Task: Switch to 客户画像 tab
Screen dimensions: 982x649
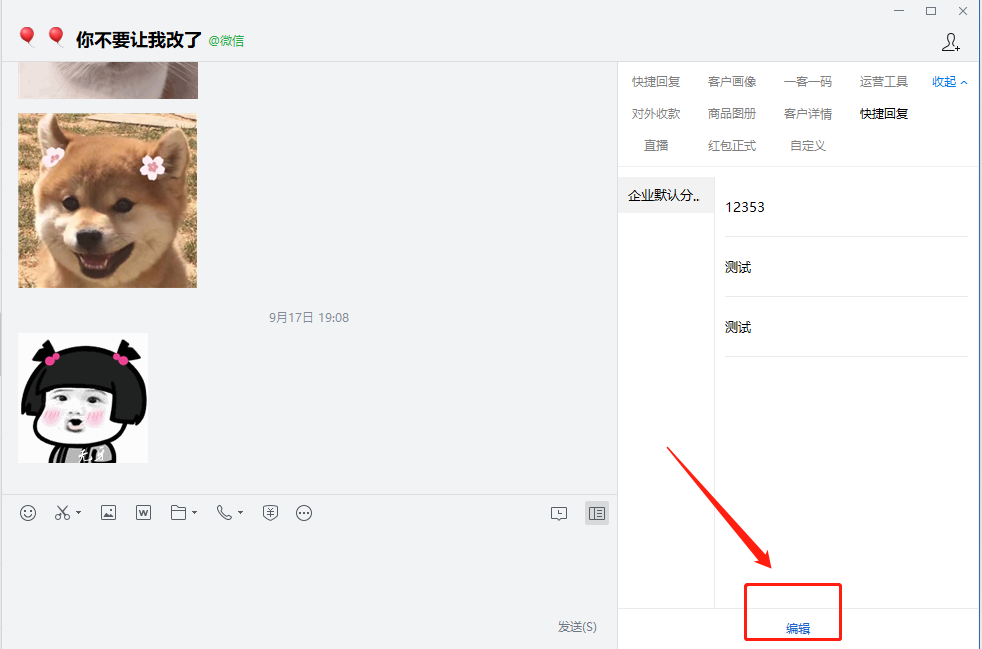Action: click(x=731, y=81)
